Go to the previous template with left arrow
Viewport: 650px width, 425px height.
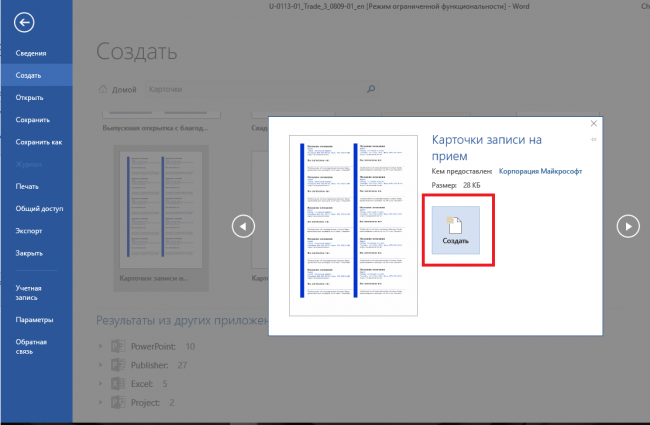tap(243, 226)
